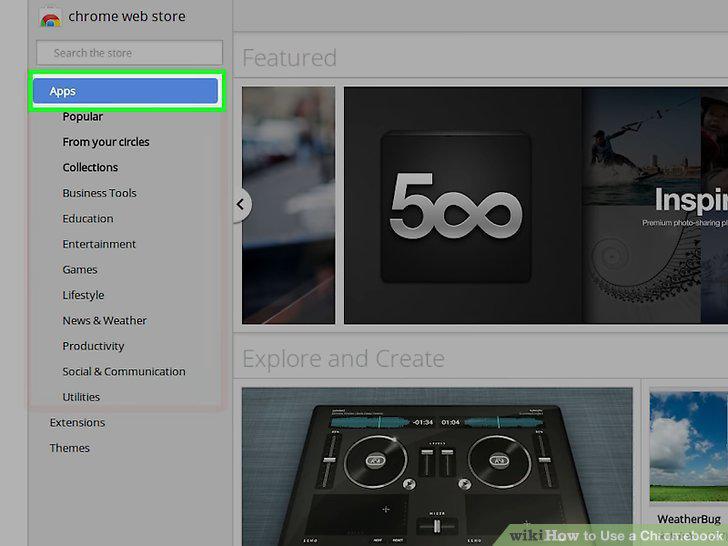Open News & Weather category
The image size is (728, 546).
104,321
